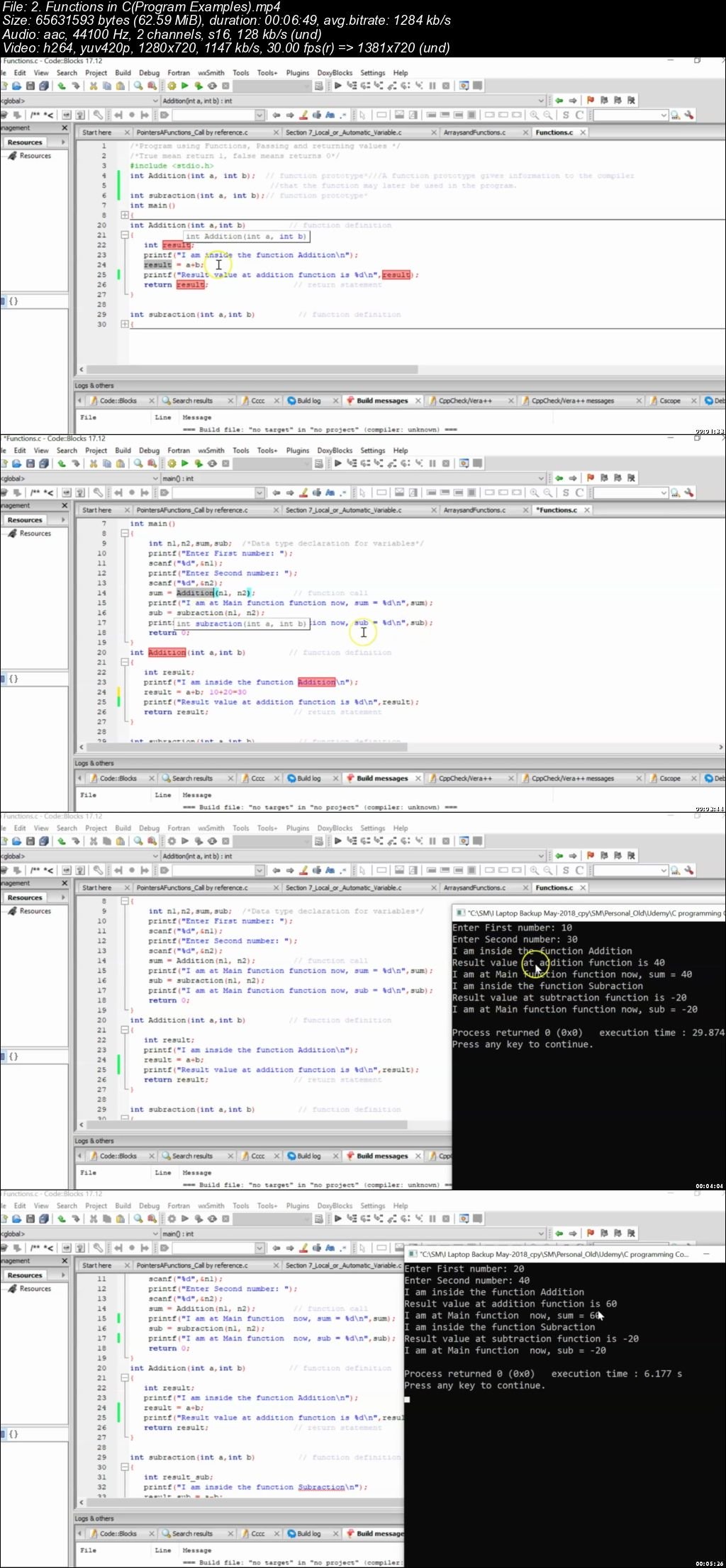Click Redo arrow in second frame toolbar
726x1568 pixels.
75,463
